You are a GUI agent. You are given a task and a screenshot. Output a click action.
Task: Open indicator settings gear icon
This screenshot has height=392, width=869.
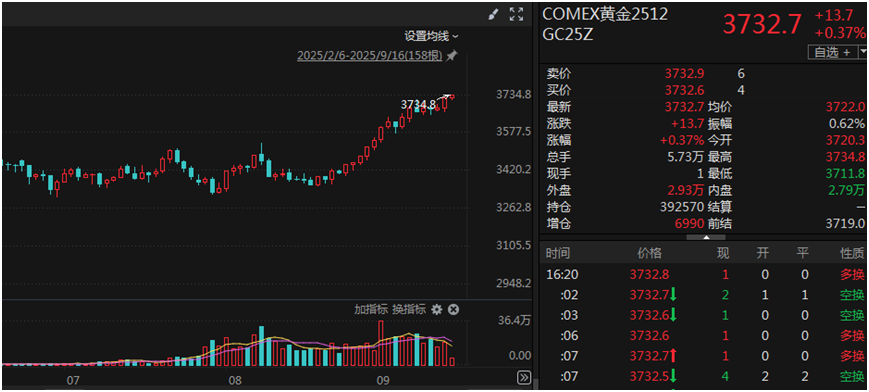pyautogui.click(x=437, y=309)
